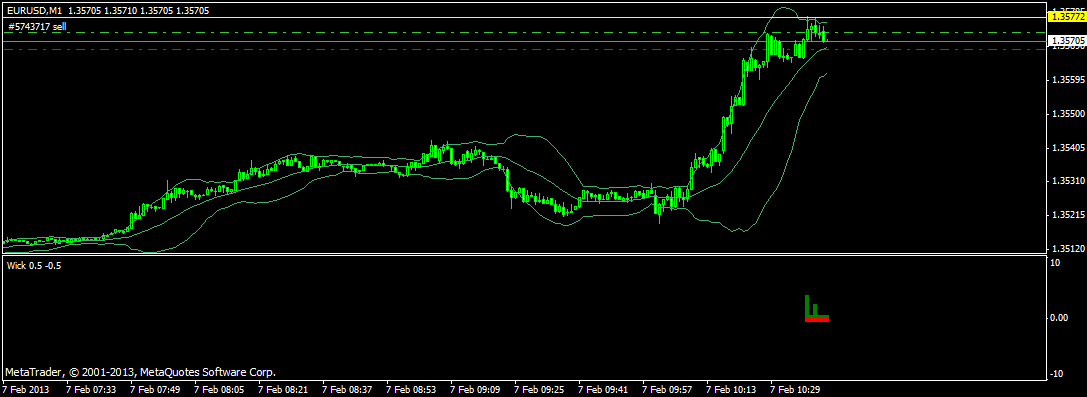Click the tallest green Wick histogram bar

click(x=807, y=306)
